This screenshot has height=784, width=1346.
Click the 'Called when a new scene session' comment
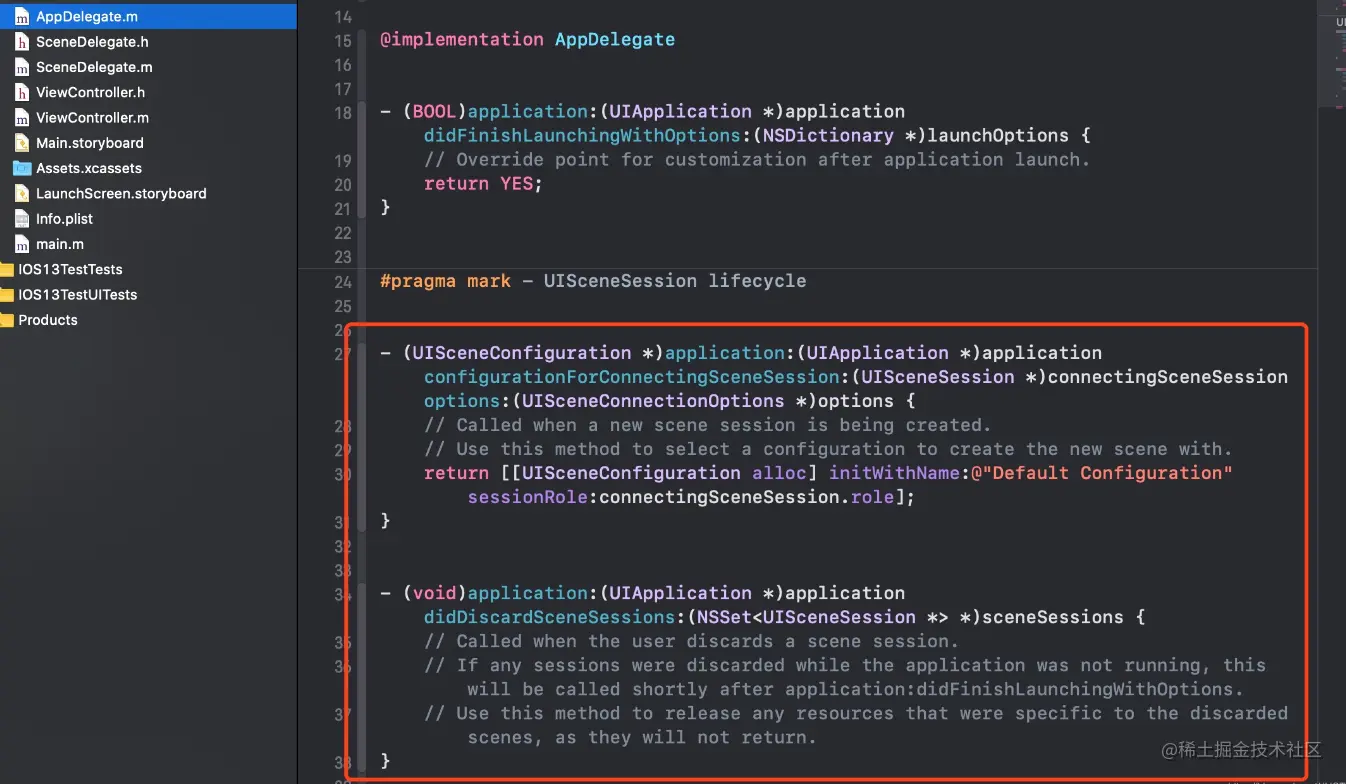click(x=708, y=424)
